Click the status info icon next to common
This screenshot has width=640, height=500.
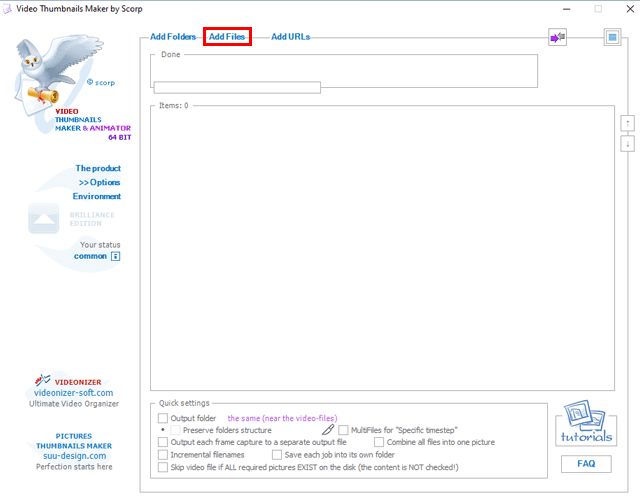pos(116,256)
